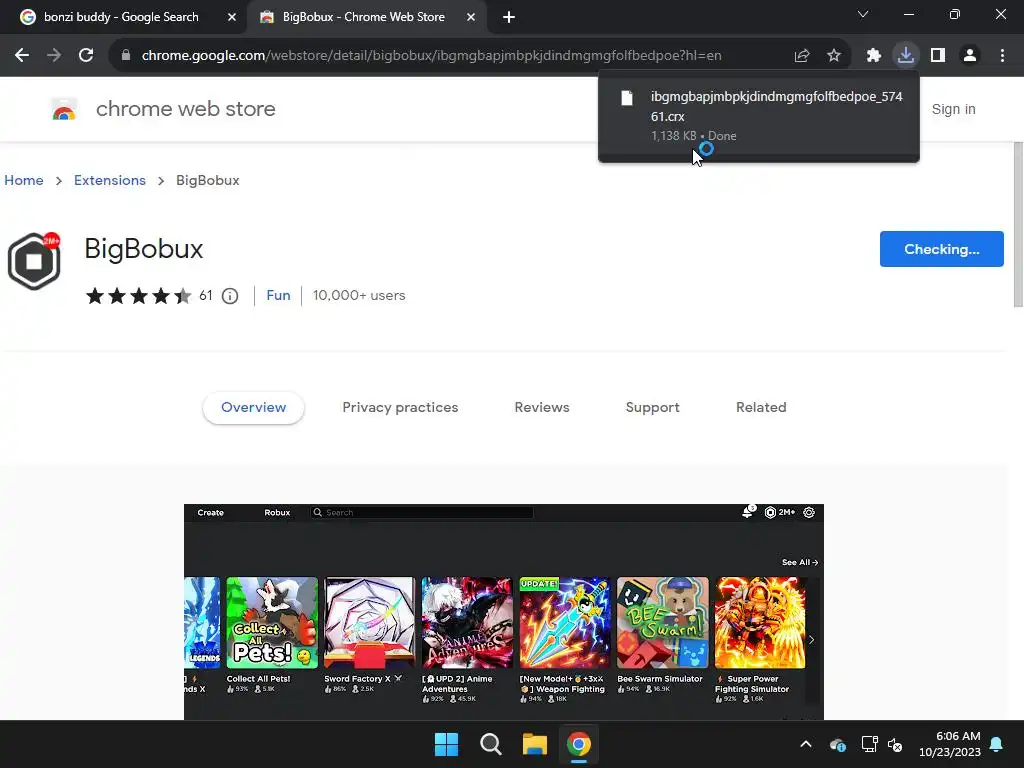This screenshot has height=768, width=1024.
Task: Click the downloaded file document icon
Action: point(626,98)
